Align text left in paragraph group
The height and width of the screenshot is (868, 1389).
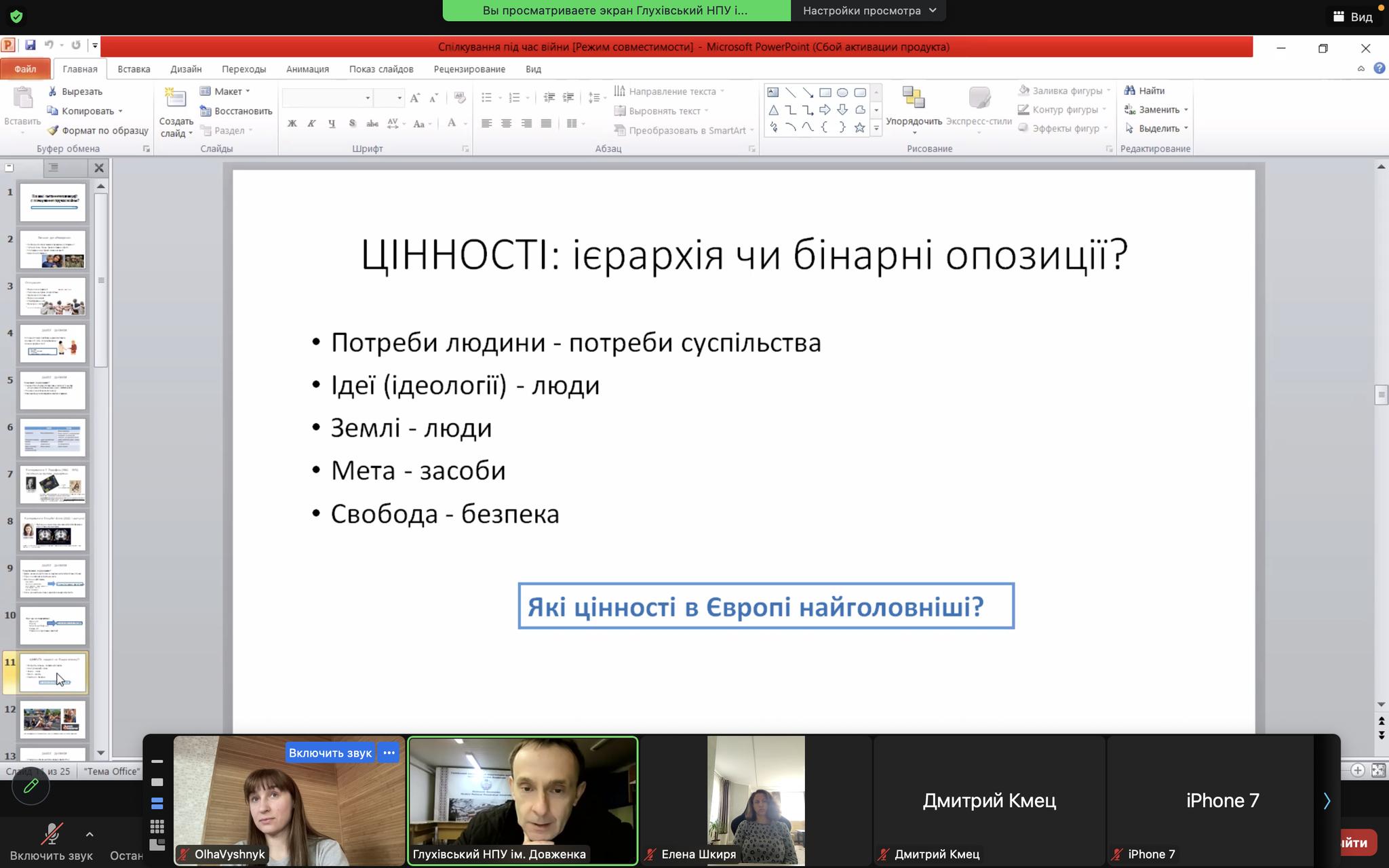(x=486, y=123)
